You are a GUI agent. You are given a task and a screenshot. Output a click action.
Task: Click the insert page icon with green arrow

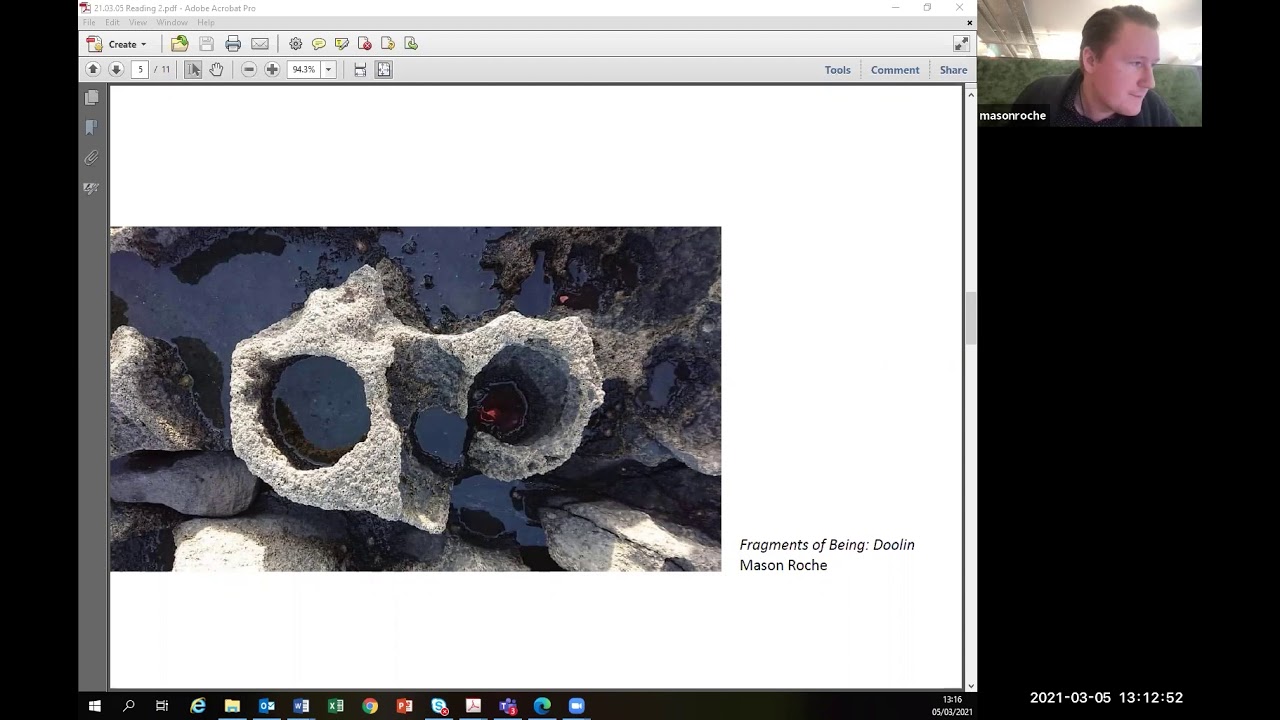pyautogui.click(x=410, y=44)
